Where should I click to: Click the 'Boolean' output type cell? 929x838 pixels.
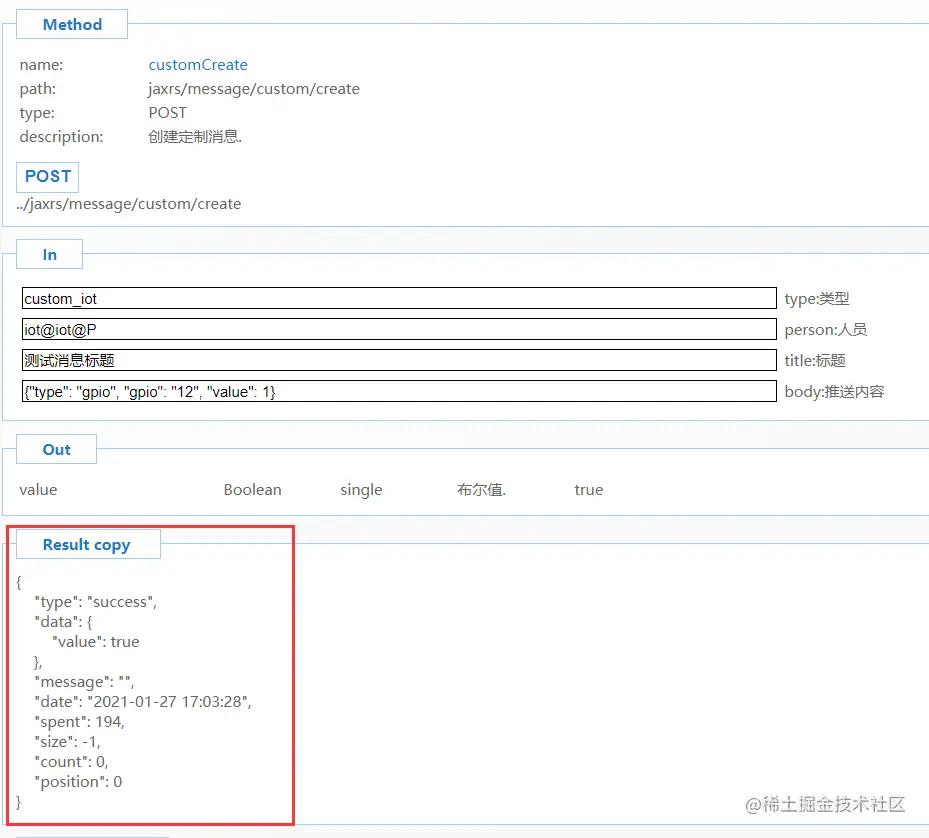click(252, 490)
